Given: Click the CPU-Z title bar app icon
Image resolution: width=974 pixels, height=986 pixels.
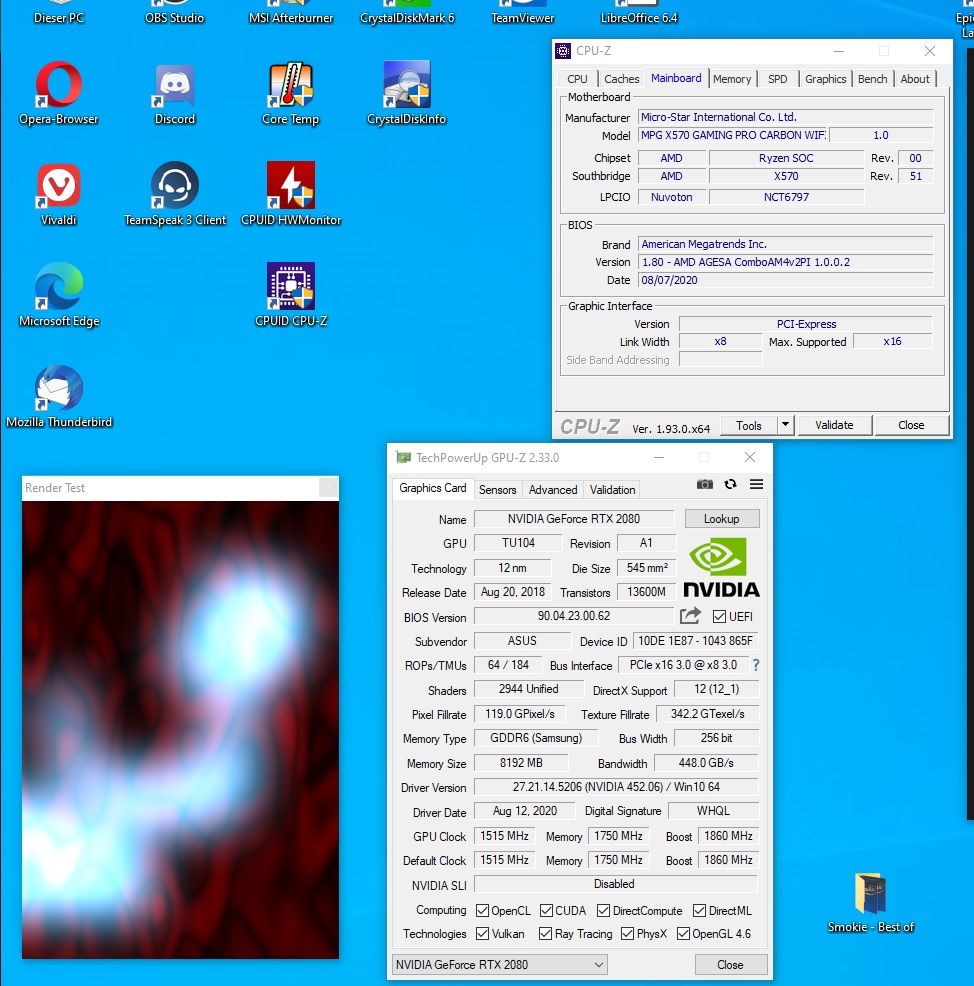Looking at the screenshot, I should point(563,51).
